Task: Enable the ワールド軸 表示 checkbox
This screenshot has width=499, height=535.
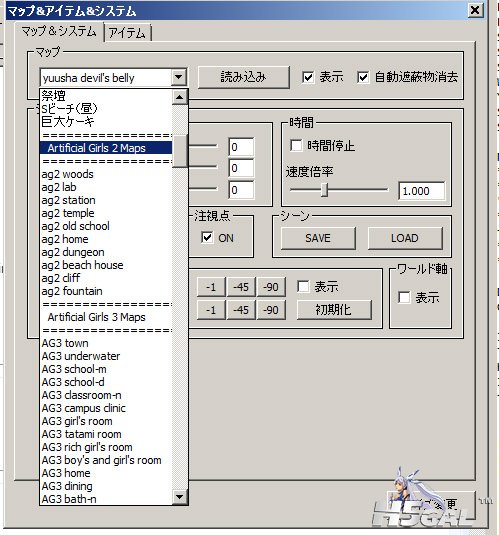Action: coord(404,297)
